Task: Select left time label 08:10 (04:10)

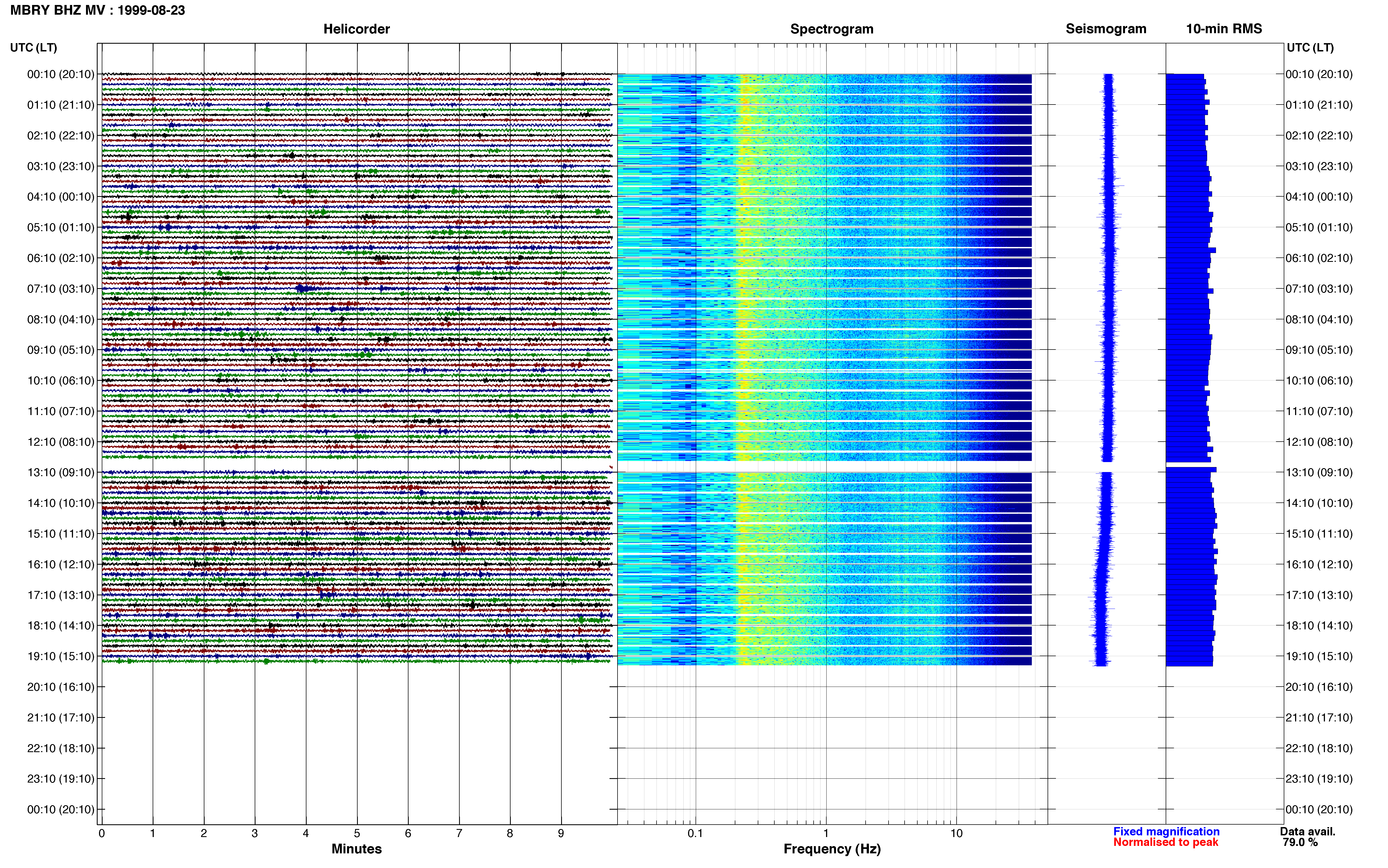Action: click(61, 319)
